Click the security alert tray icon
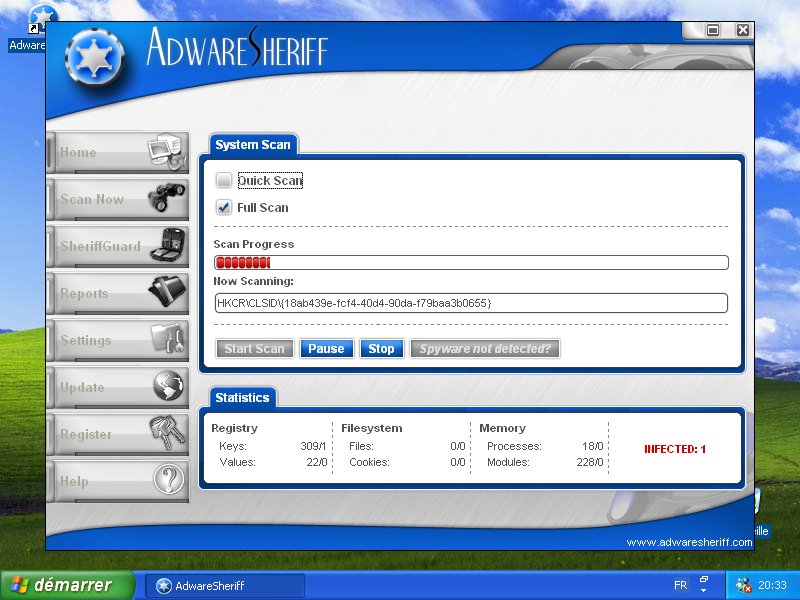Viewport: 800px width, 600px height. pyautogui.click(x=743, y=585)
